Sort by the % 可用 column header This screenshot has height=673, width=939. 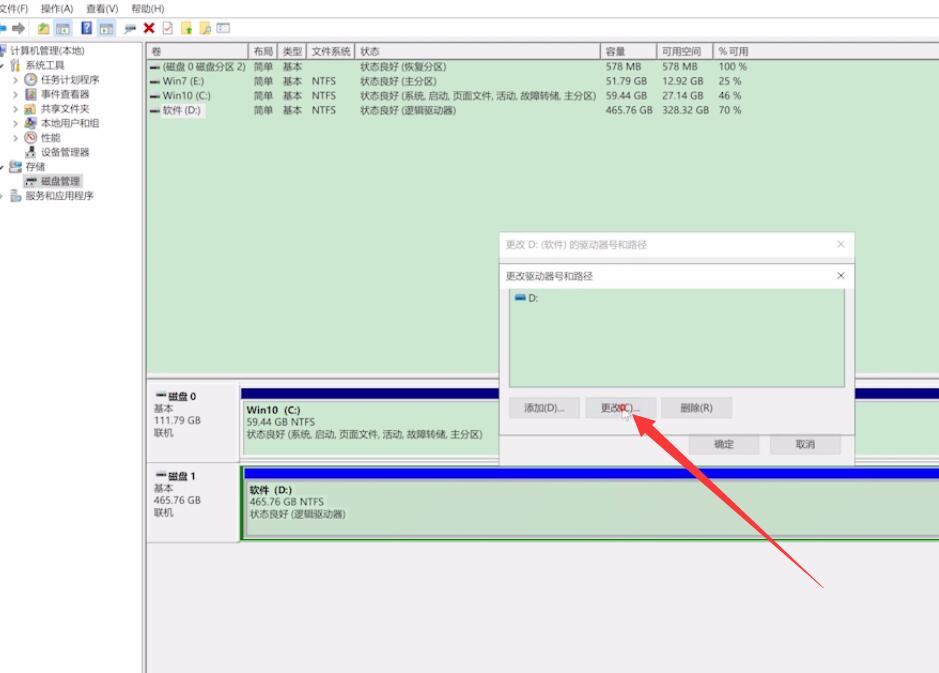[x=733, y=51]
